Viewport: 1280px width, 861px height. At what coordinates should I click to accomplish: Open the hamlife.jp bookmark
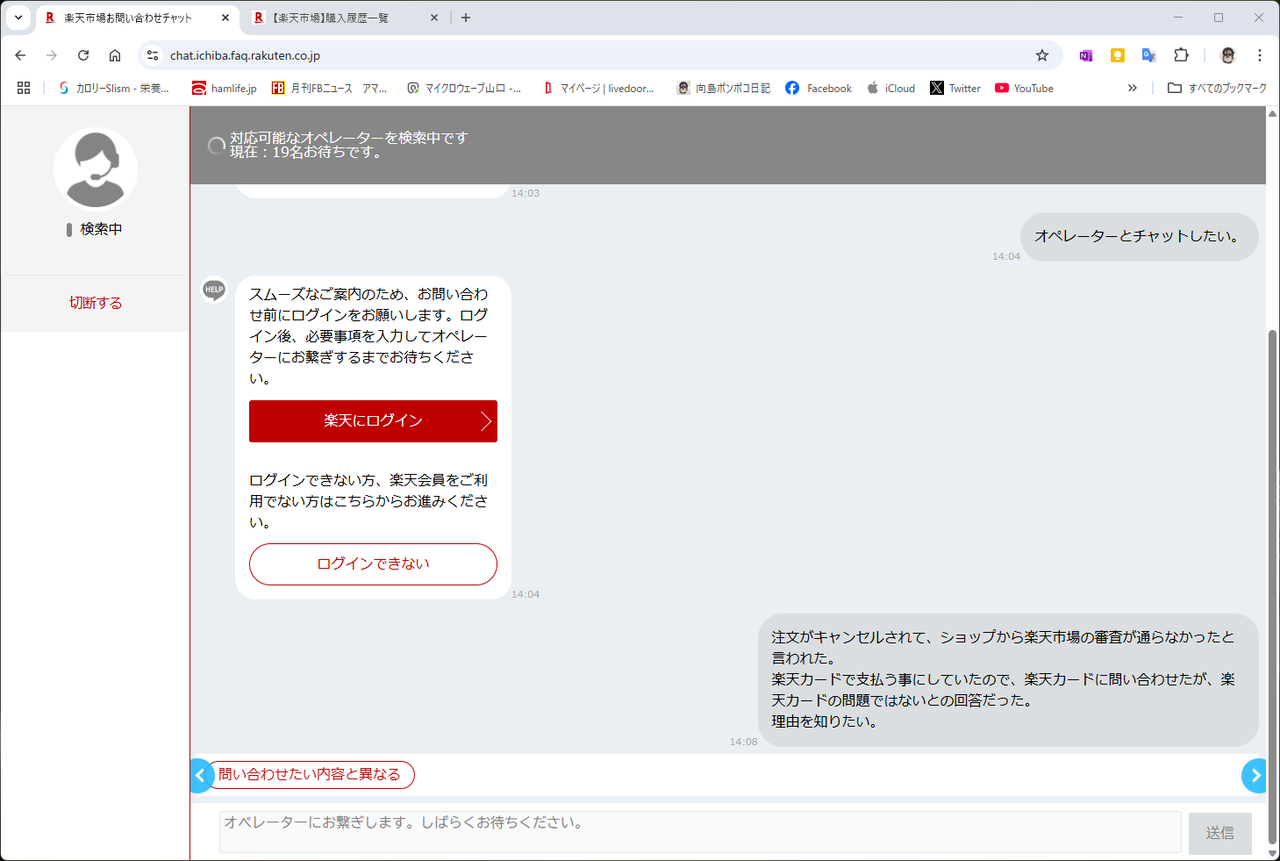224,88
